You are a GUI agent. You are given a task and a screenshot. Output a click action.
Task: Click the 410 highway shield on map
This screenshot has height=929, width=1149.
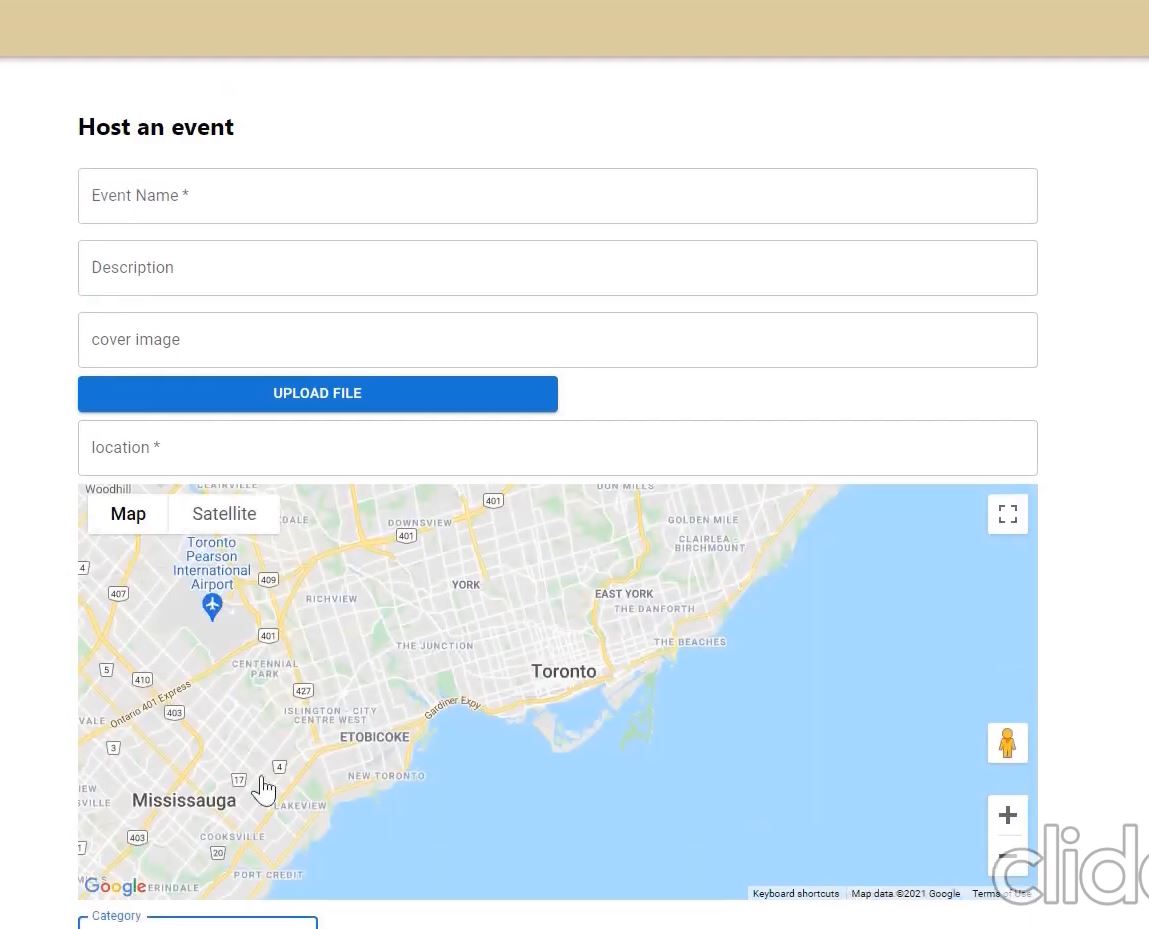(x=142, y=680)
